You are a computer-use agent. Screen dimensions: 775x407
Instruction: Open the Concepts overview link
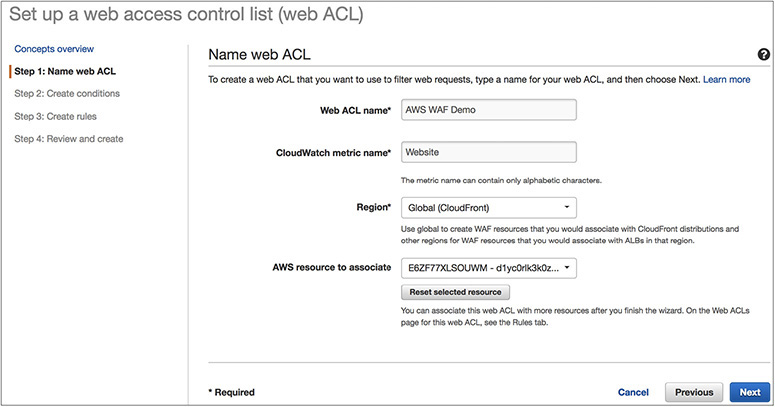54,49
